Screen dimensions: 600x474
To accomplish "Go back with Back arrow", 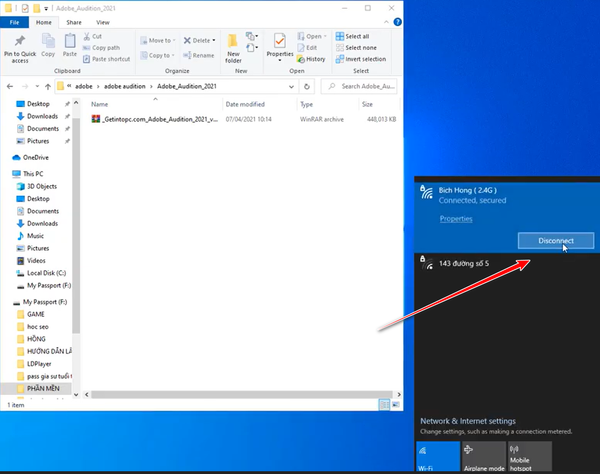I will 10,86.
